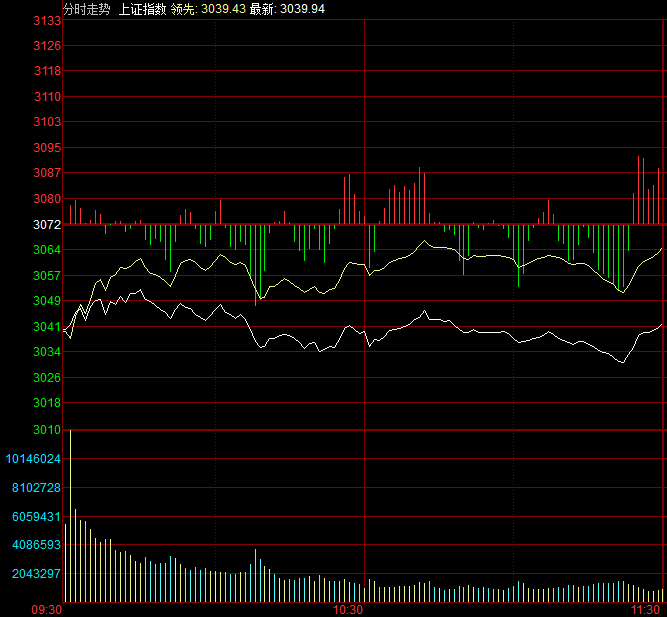This screenshot has width=667, height=617.
Task: Click the 3049 green price label
Action: 46,301
